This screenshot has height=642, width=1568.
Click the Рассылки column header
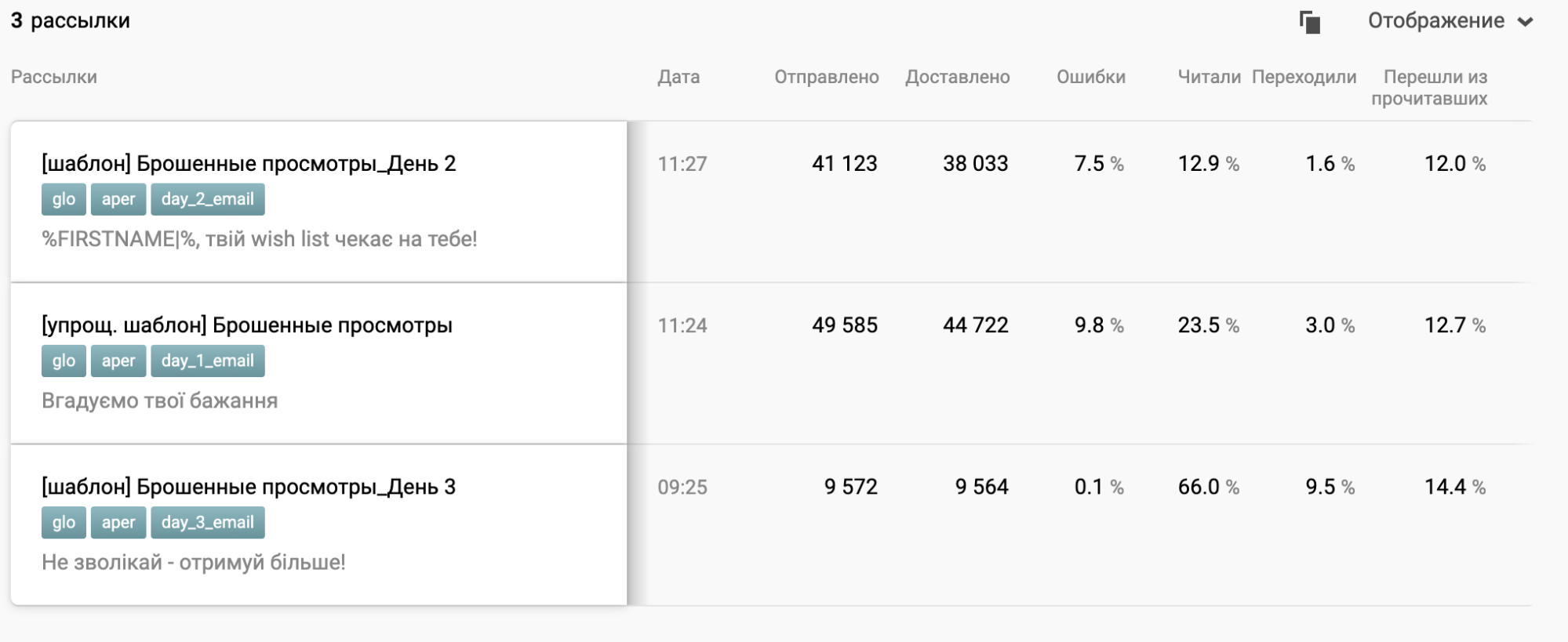point(54,77)
